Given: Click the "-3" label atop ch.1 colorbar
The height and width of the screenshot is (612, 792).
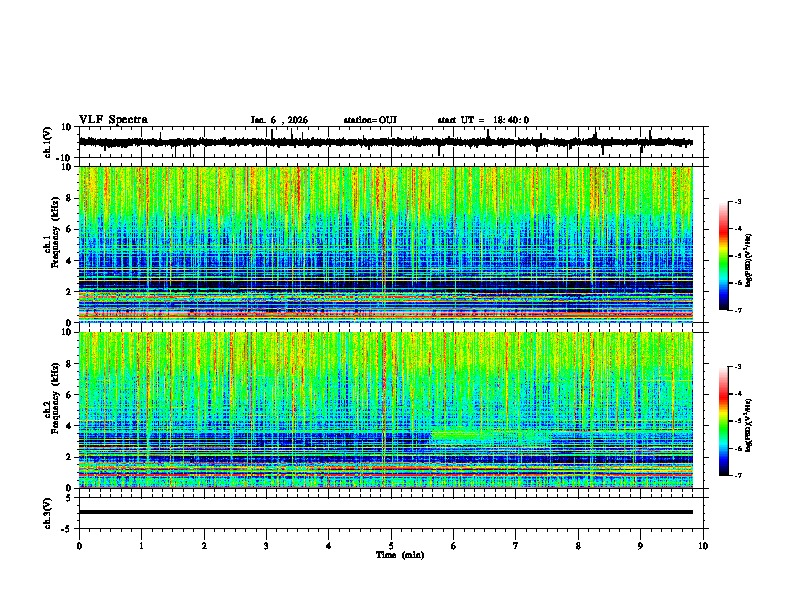Looking at the screenshot, I should (738, 201).
